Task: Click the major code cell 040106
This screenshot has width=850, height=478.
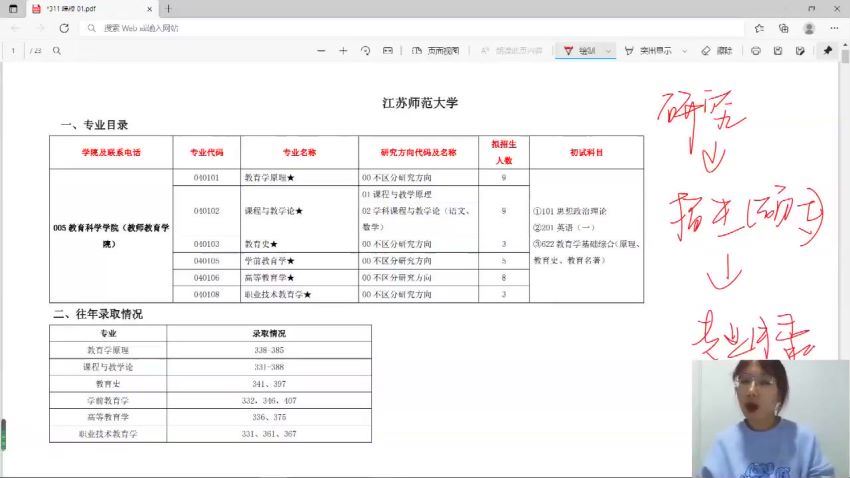Action: tap(207, 277)
